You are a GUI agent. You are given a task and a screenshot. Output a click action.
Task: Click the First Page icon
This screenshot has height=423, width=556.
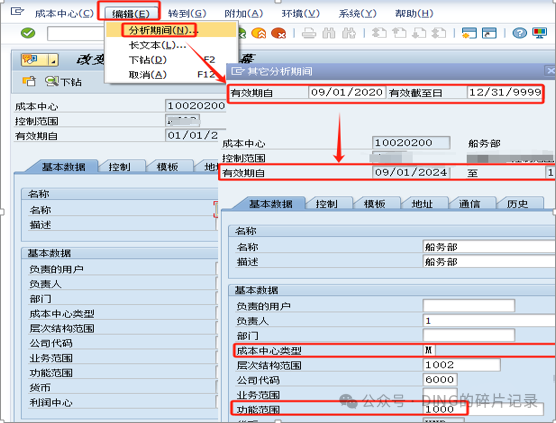(x=379, y=33)
